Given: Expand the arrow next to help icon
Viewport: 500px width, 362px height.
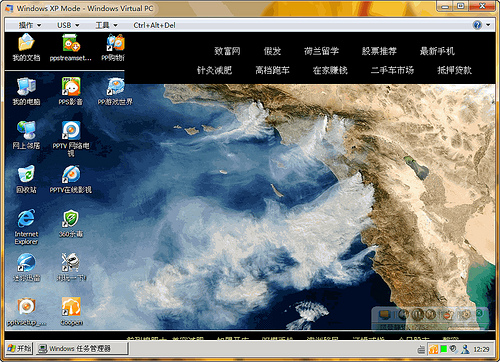Looking at the screenshot, I should [x=488, y=25].
